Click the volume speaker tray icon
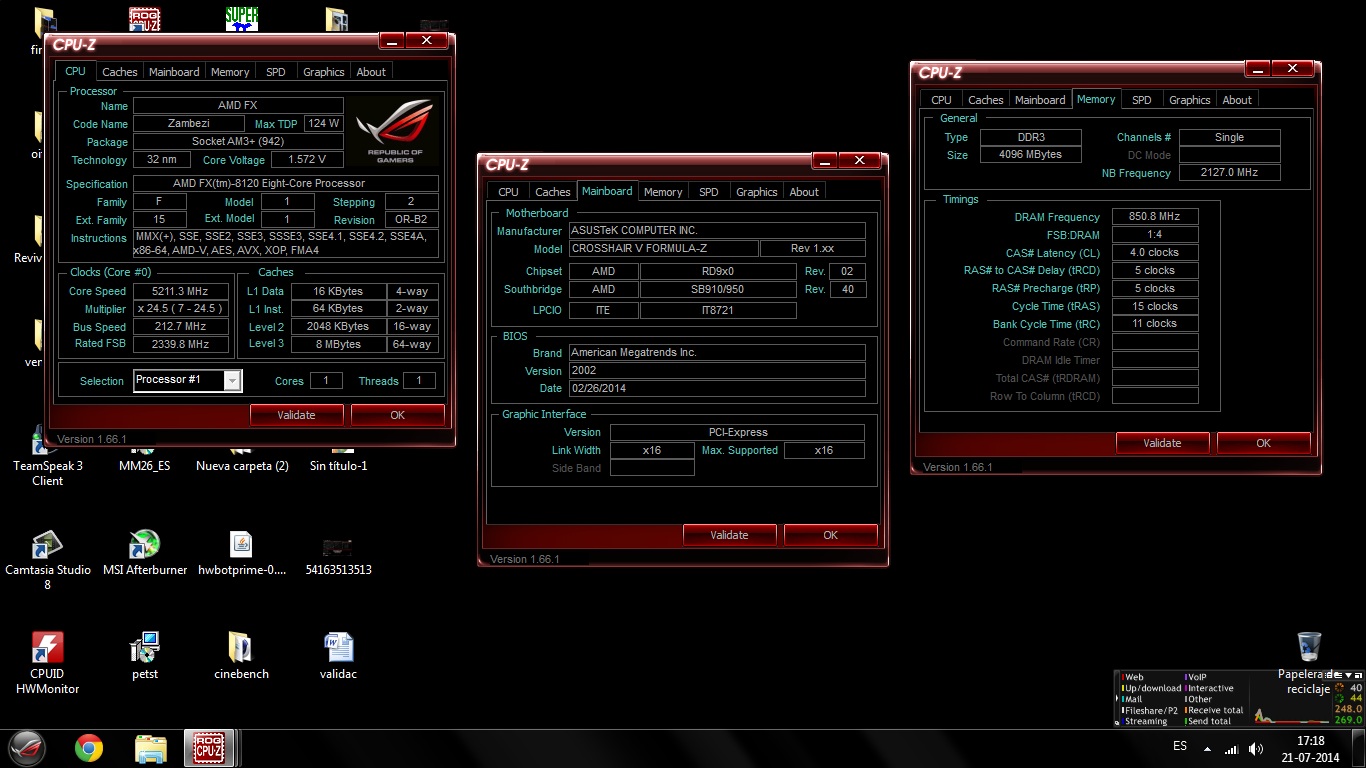This screenshot has width=1366, height=768. pos(1256,747)
